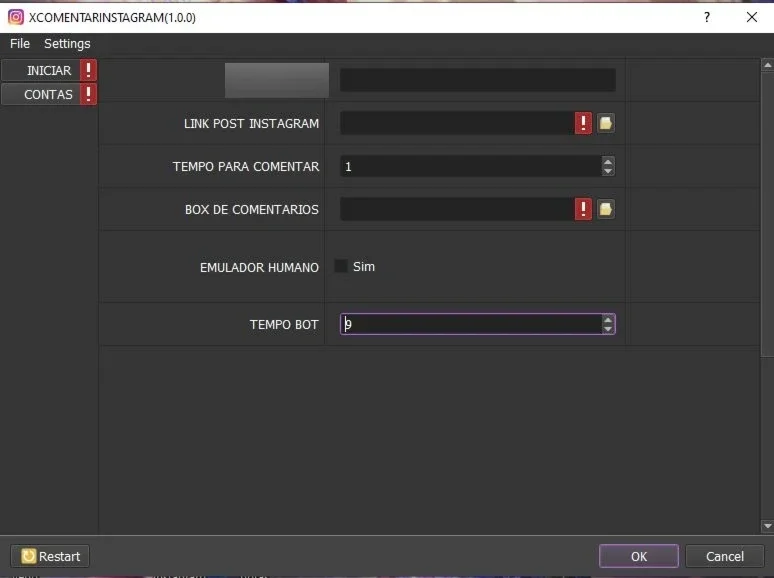Click the BOX DE COMENTARIOS label
This screenshot has width=774, height=578.
(252, 209)
